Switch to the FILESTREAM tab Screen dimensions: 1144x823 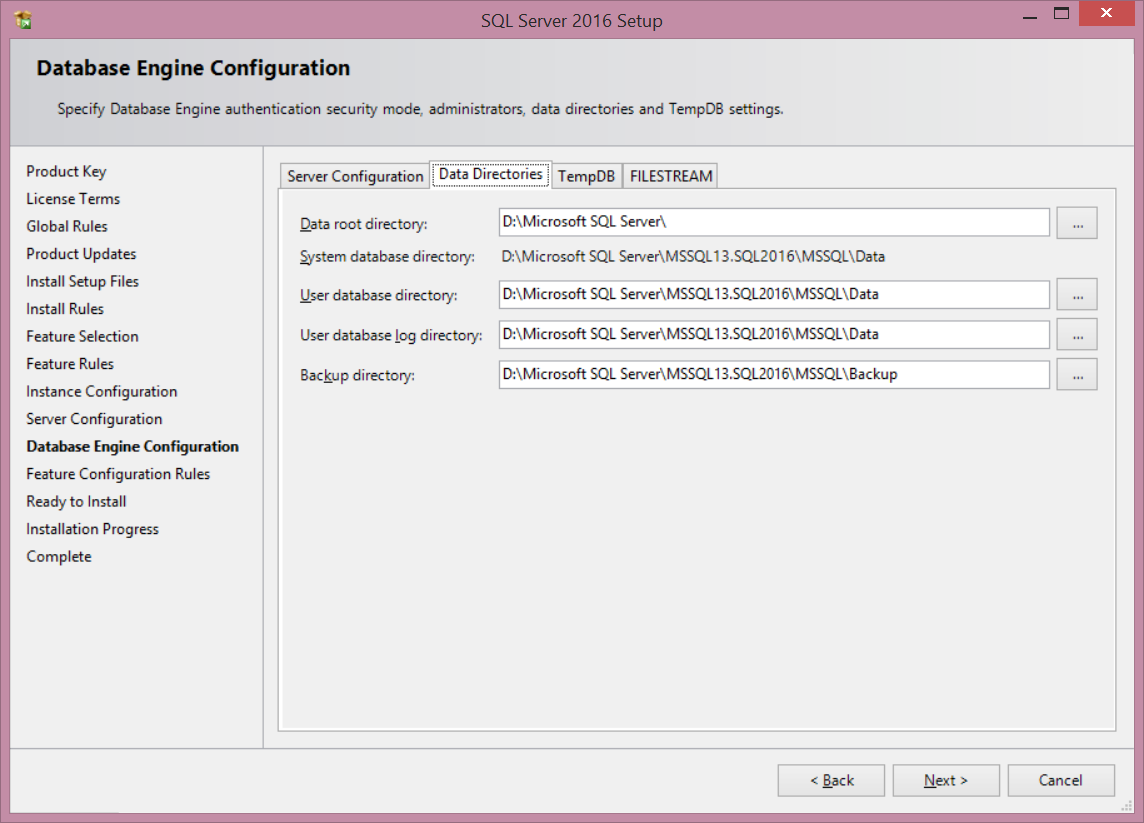tap(671, 176)
